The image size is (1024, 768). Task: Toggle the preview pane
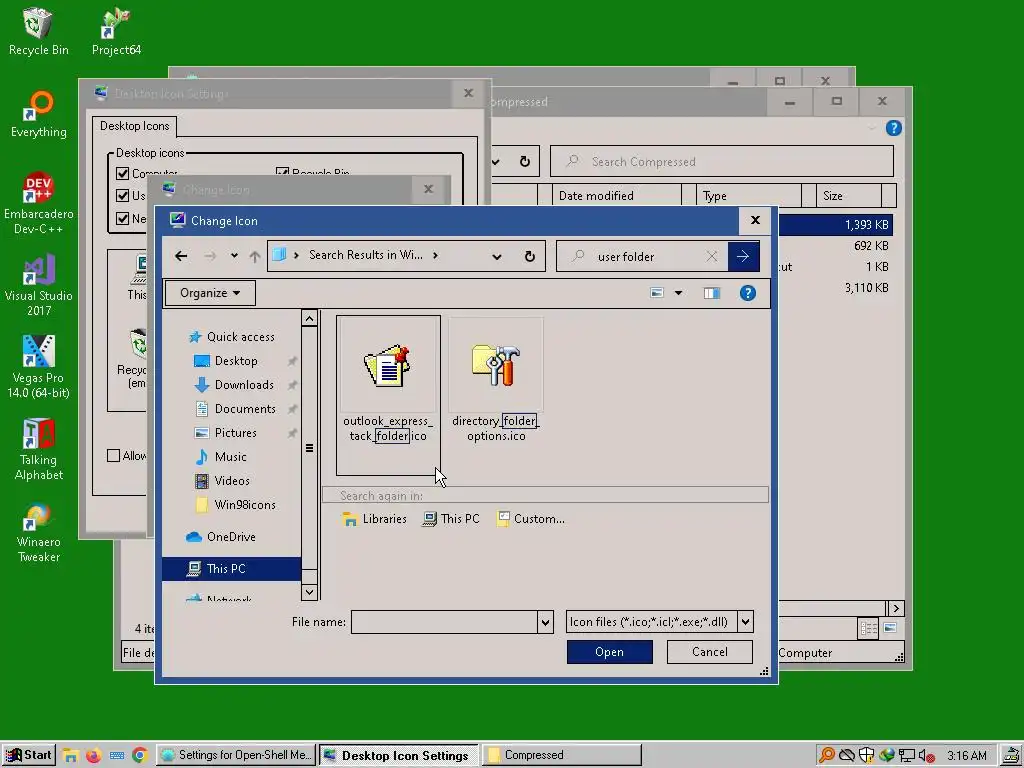point(711,293)
